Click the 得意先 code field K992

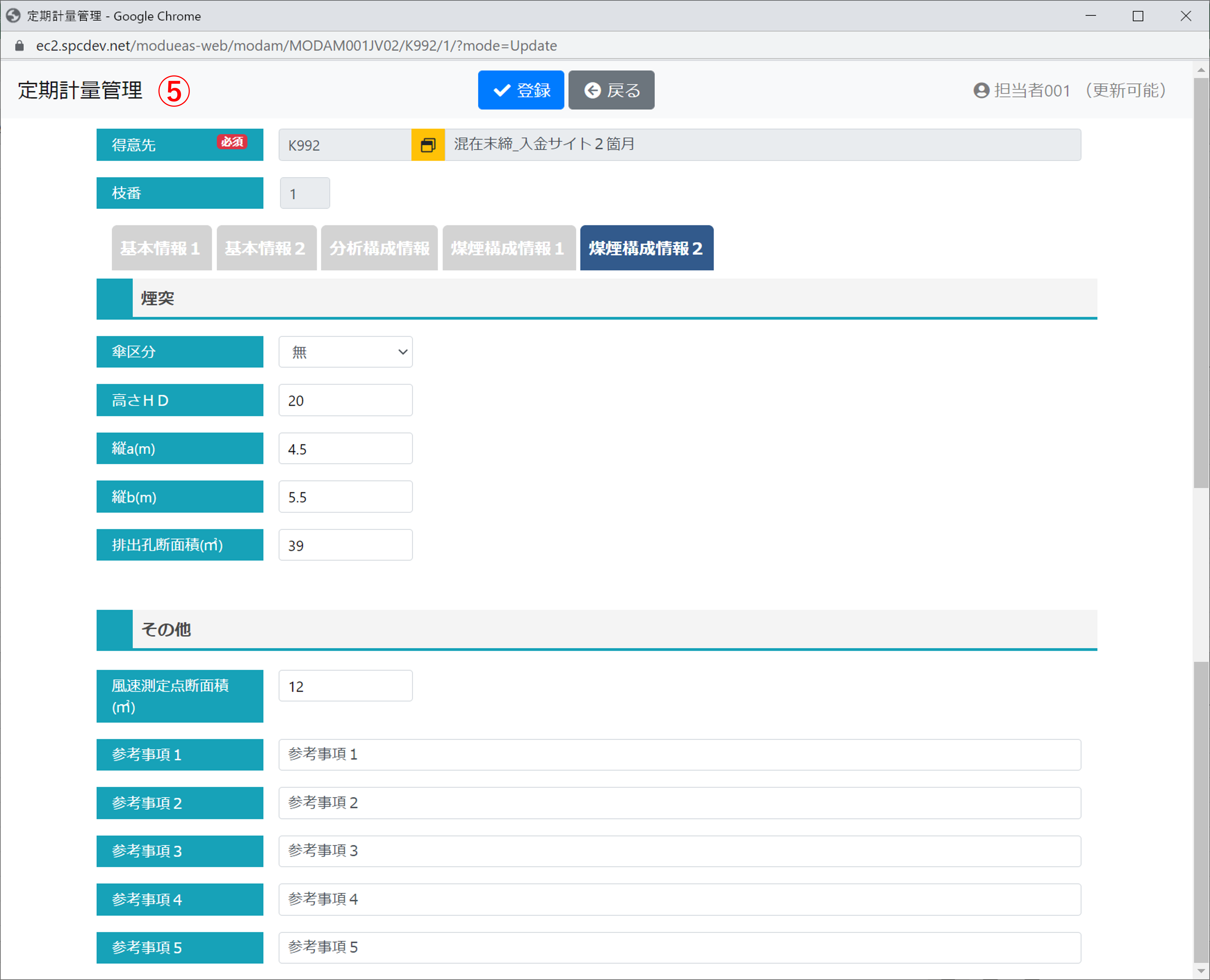[x=345, y=145]
